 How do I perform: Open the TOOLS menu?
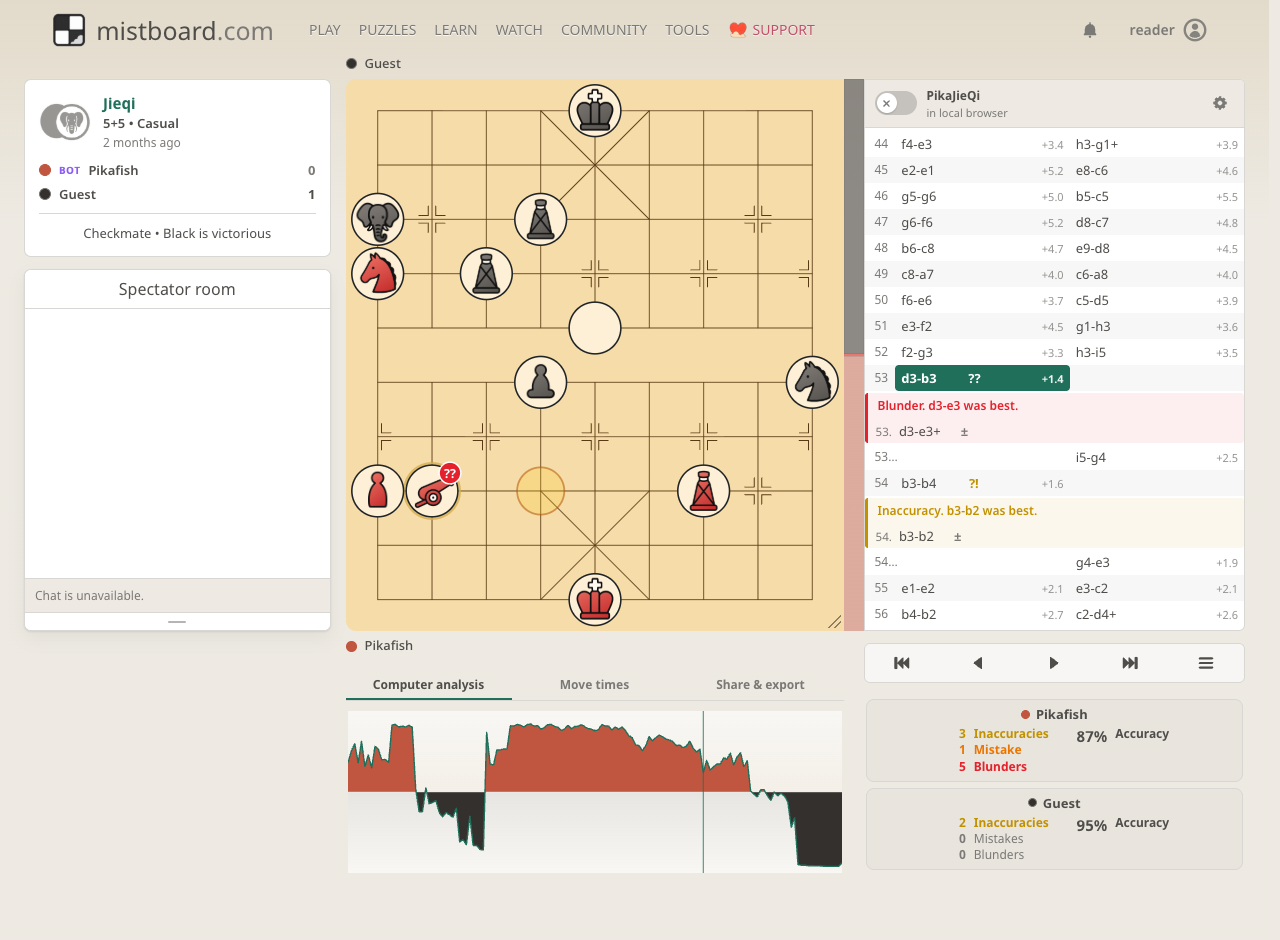click(x=688, y=30)
